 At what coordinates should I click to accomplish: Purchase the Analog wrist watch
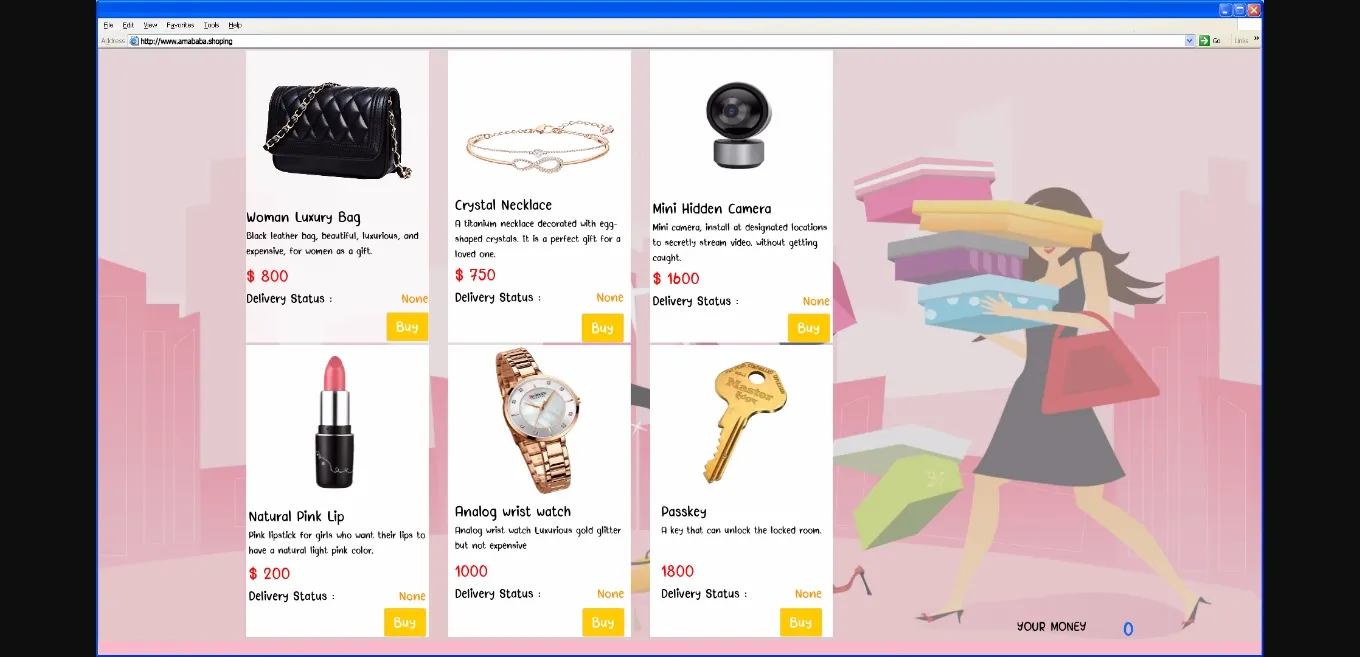click(603, 622)
